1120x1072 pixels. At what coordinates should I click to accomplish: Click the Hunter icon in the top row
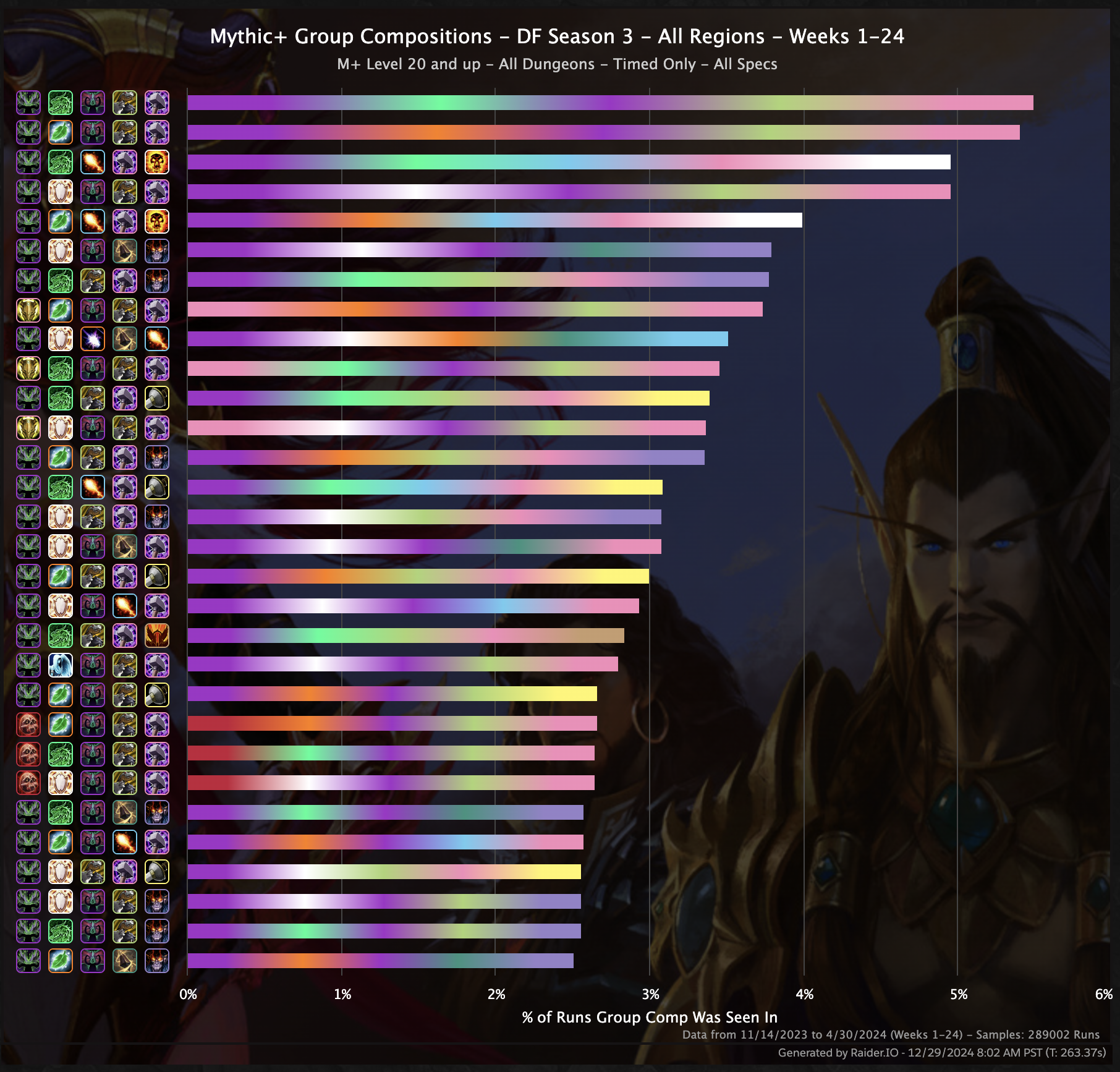tap(125, 103)
